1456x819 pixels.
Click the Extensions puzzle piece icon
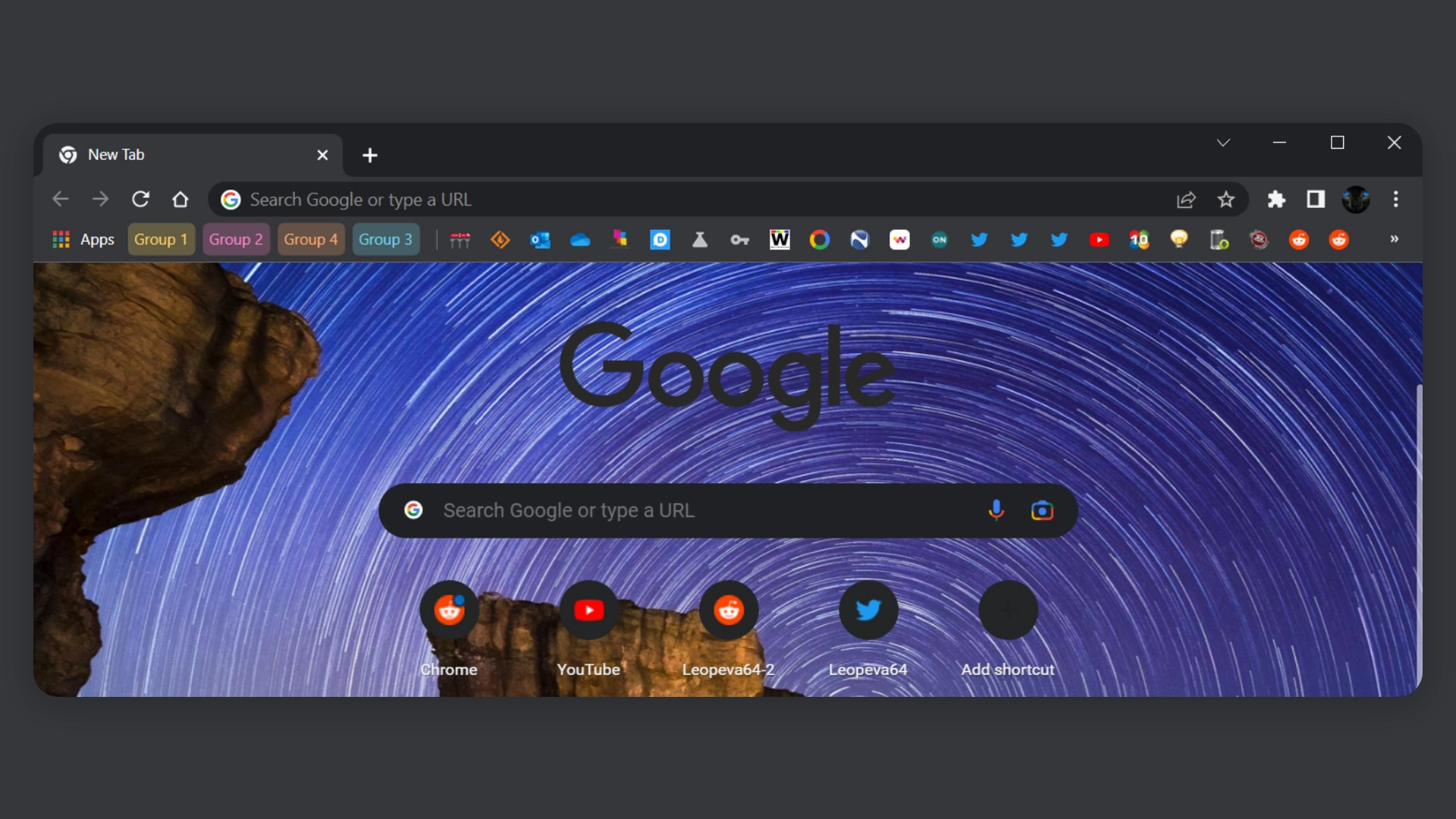(1276, 199)
